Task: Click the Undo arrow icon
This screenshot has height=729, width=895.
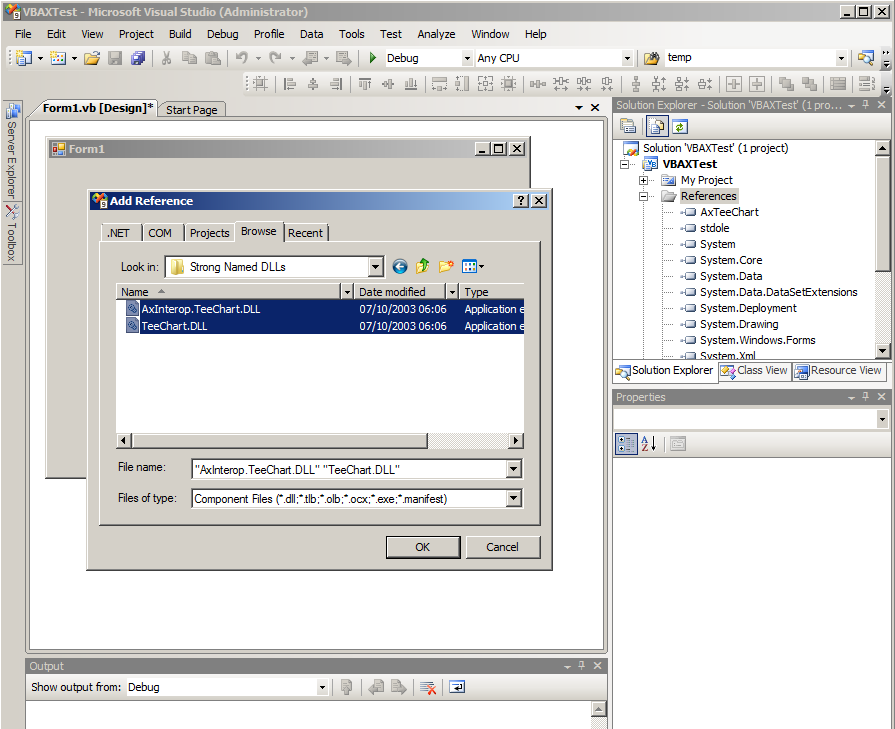Action: point(241,58)
